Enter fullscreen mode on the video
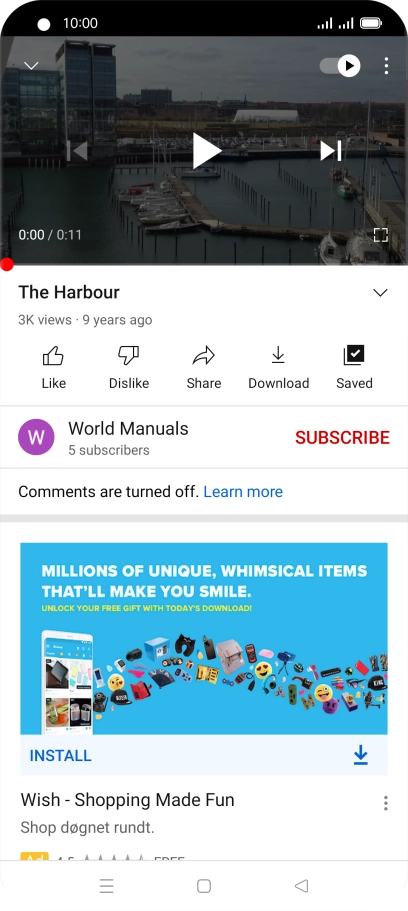Viewport: 408px width, 911px height. coord(380,235)
